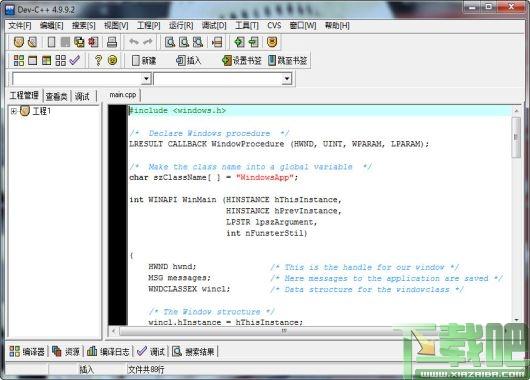
Task: Click the third magnifier search icon
Action: point(197,42)
